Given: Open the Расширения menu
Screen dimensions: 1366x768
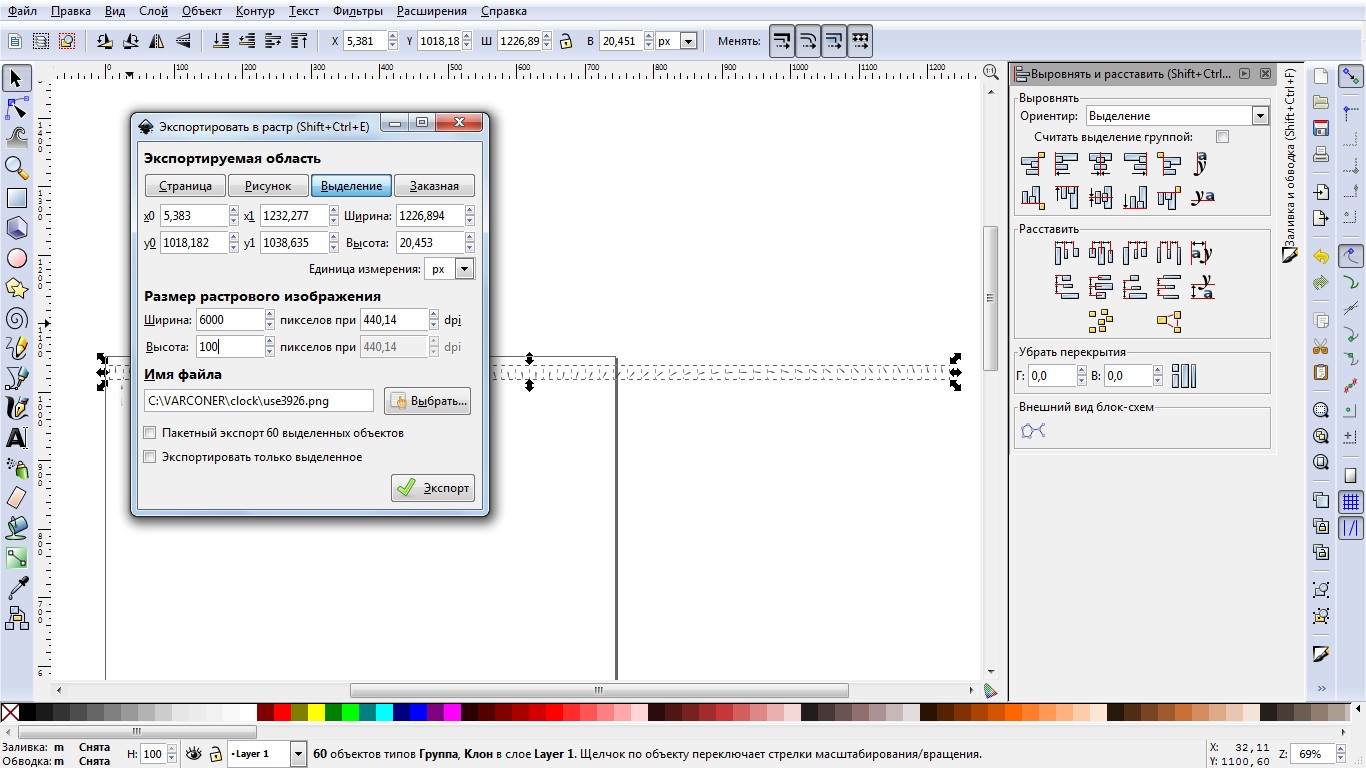Looking at the screenshot, I should 431,11.
